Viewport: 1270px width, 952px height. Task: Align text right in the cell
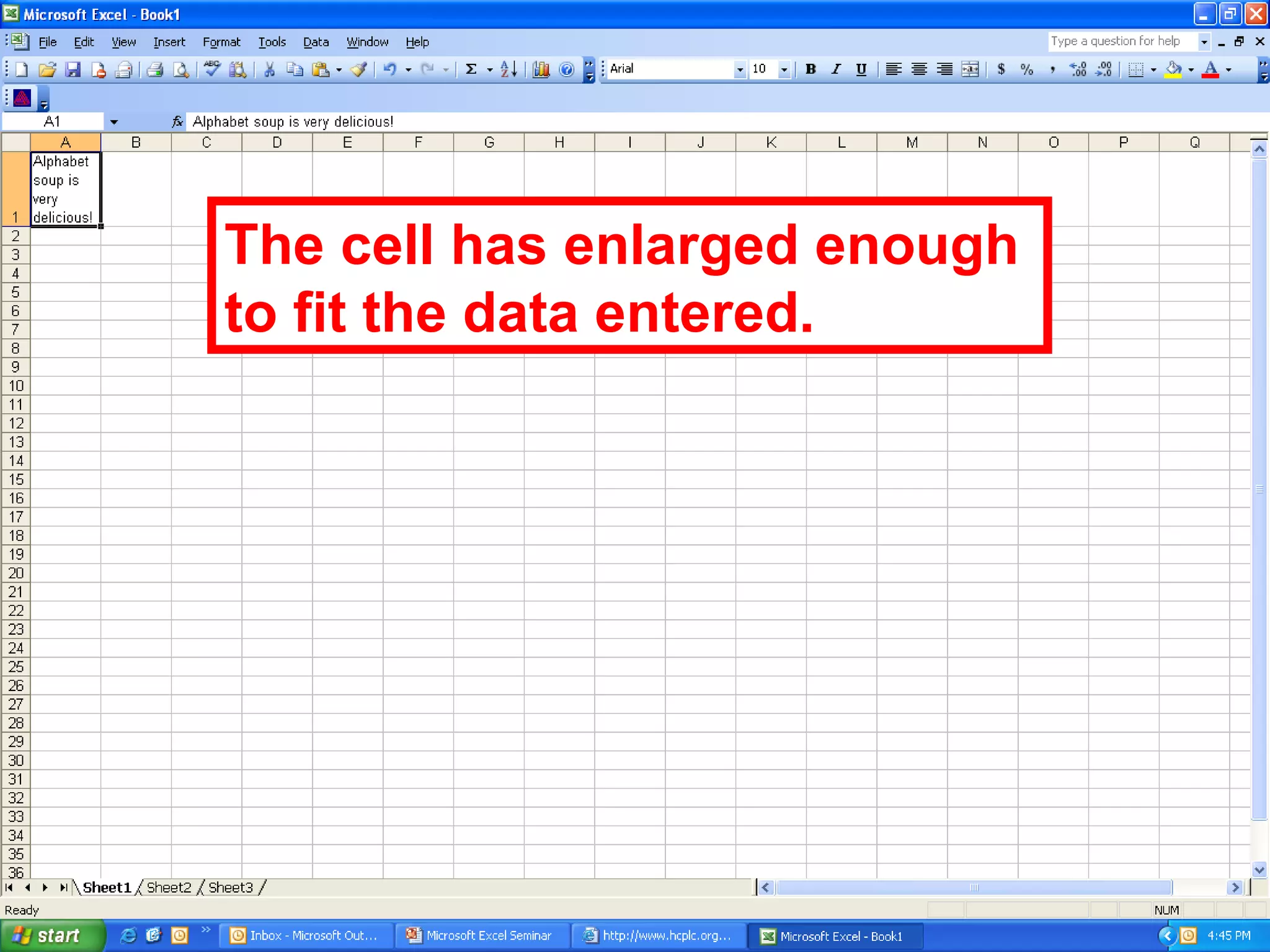click(x=944, y=69)
